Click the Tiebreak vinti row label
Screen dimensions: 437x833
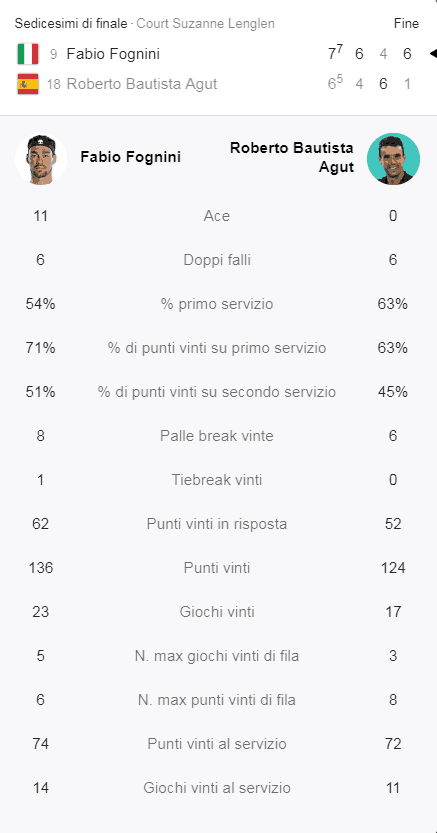(217, 480)
